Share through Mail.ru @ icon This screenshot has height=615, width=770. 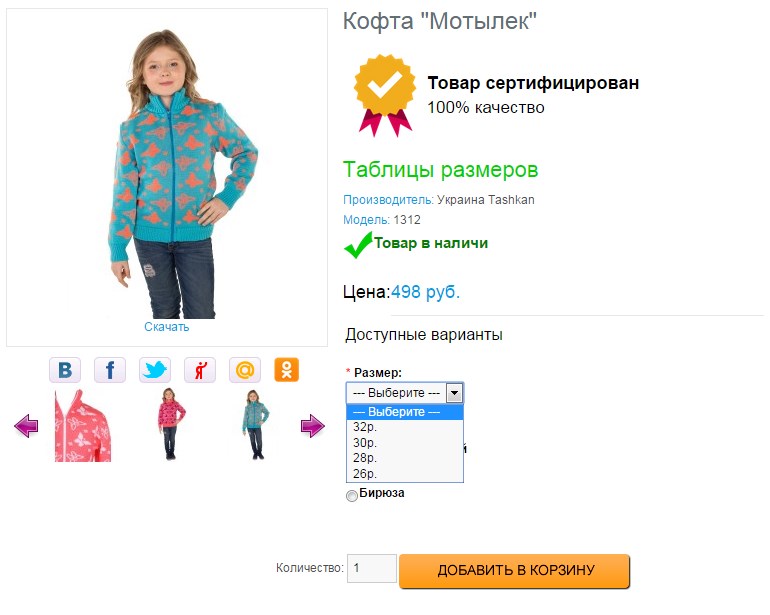(x=245, y=370)
